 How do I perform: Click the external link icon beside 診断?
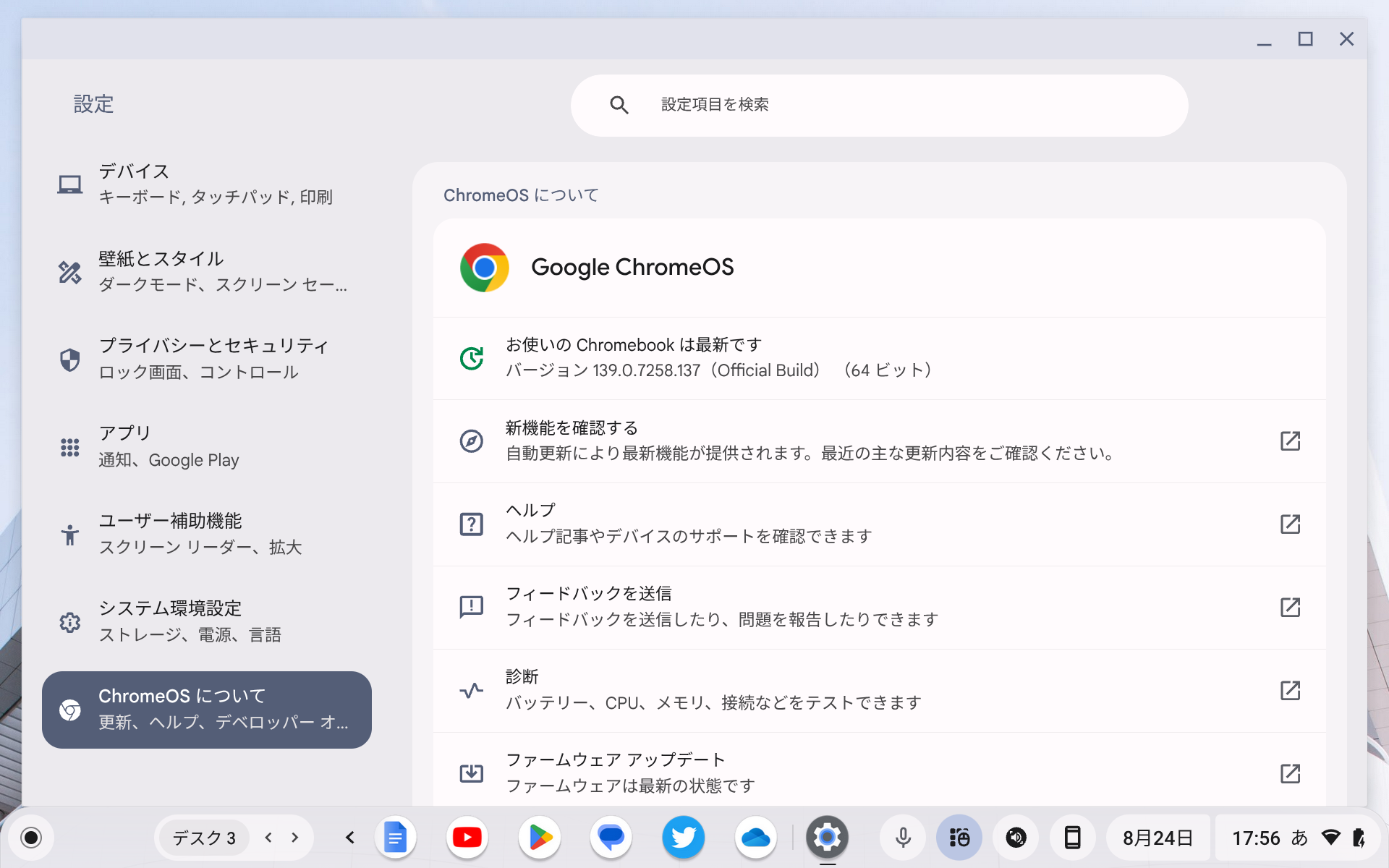[x=1291, y=691]
